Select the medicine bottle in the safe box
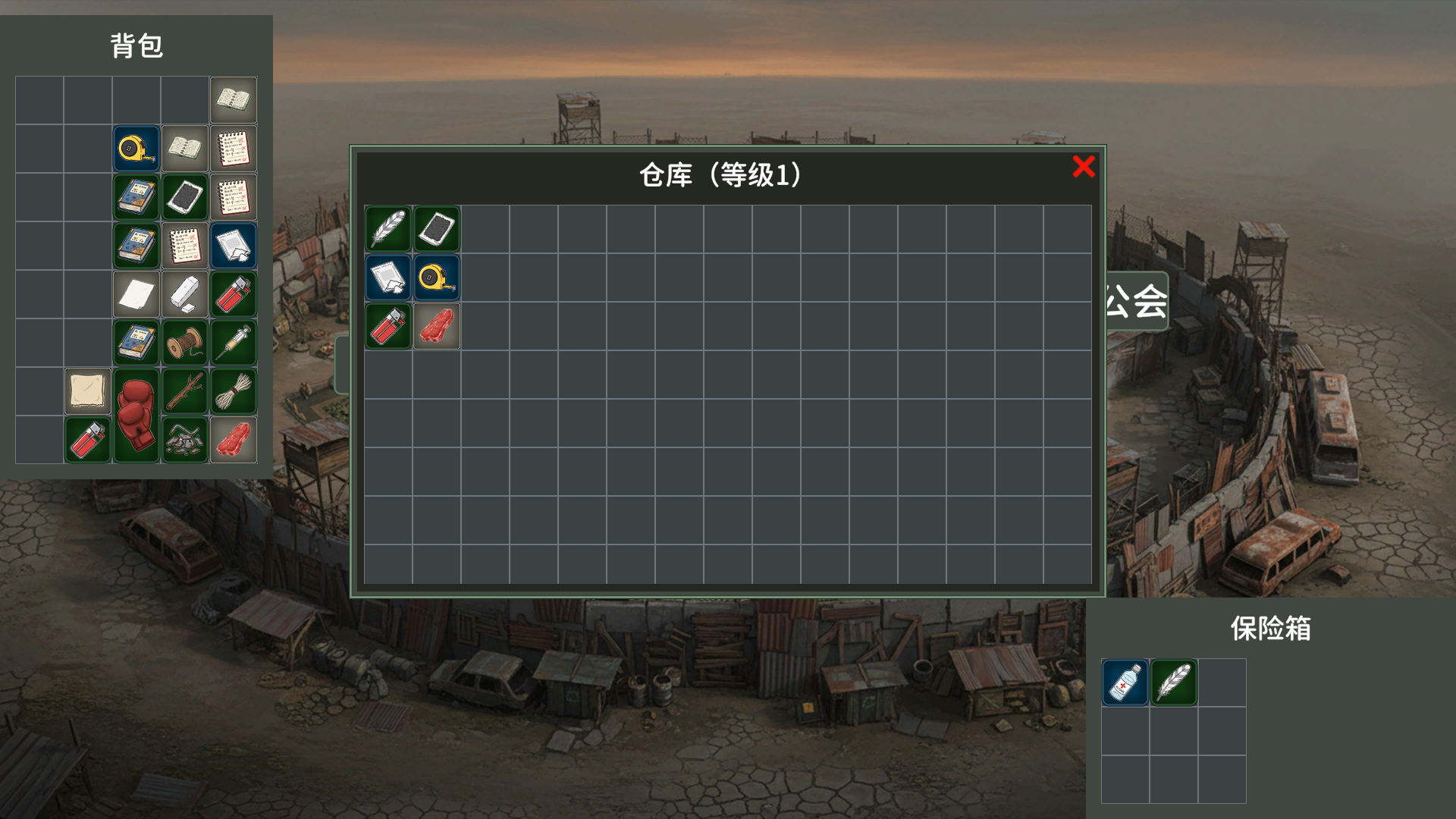Screen dimensions: 1456x819 pyautogui.click(x=1125, y=682)
